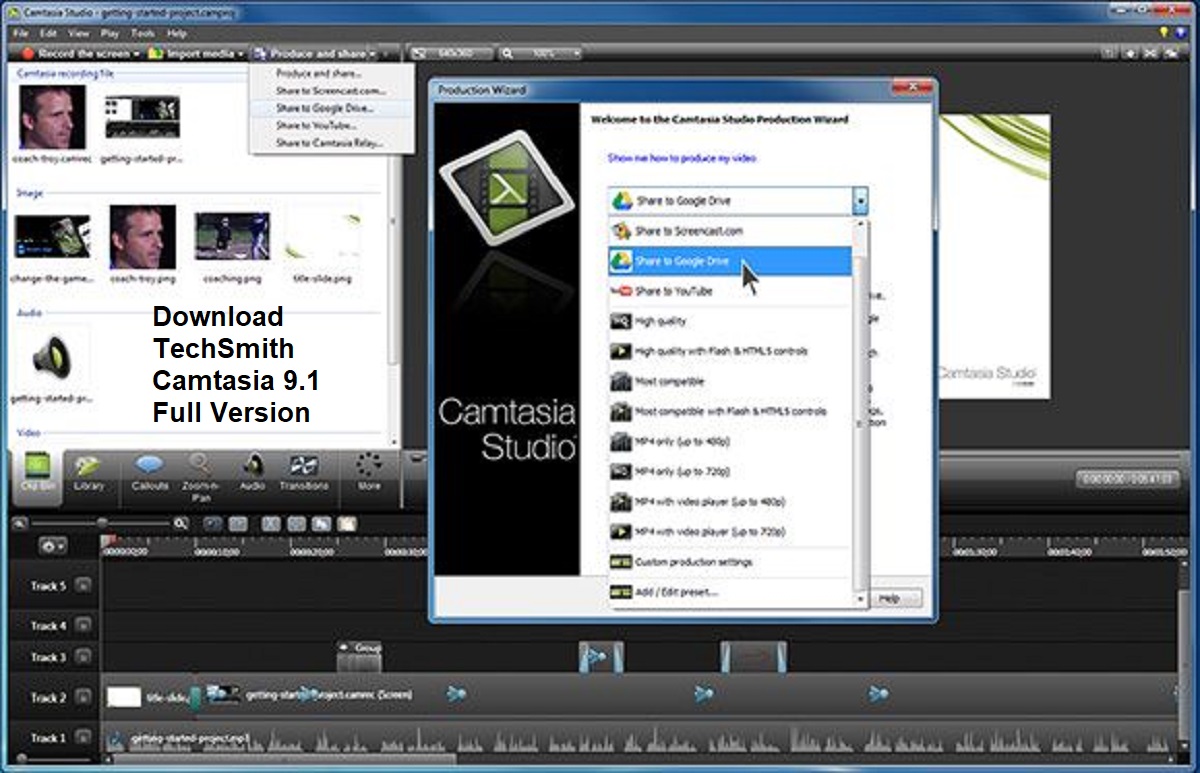Adjust the timeline zoom slider
Viewport: 1200px width, 773px height.
[x=103, y=521]
